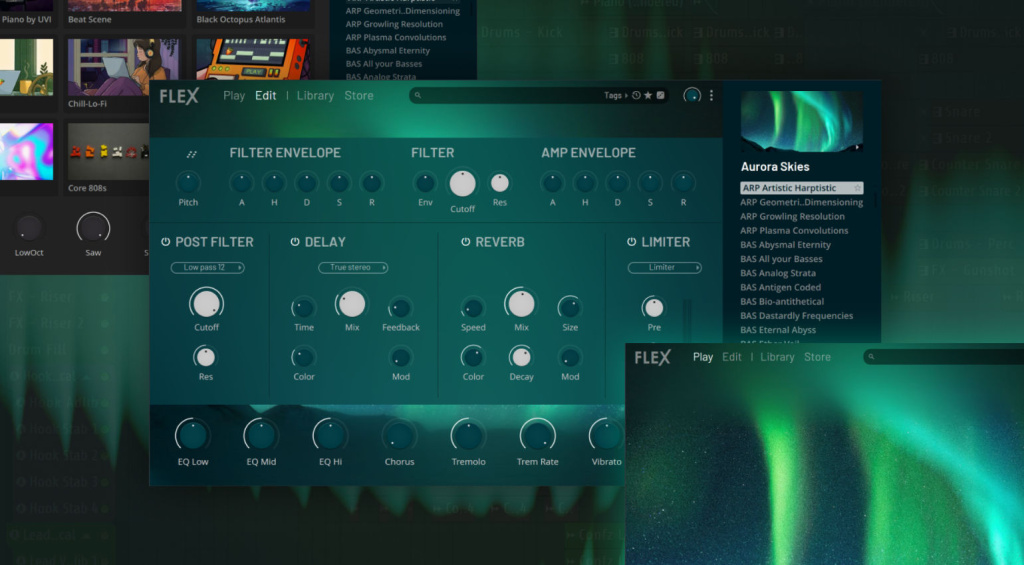
Task: Click the Filter Env knob
Action: click(x=425, y=182)
